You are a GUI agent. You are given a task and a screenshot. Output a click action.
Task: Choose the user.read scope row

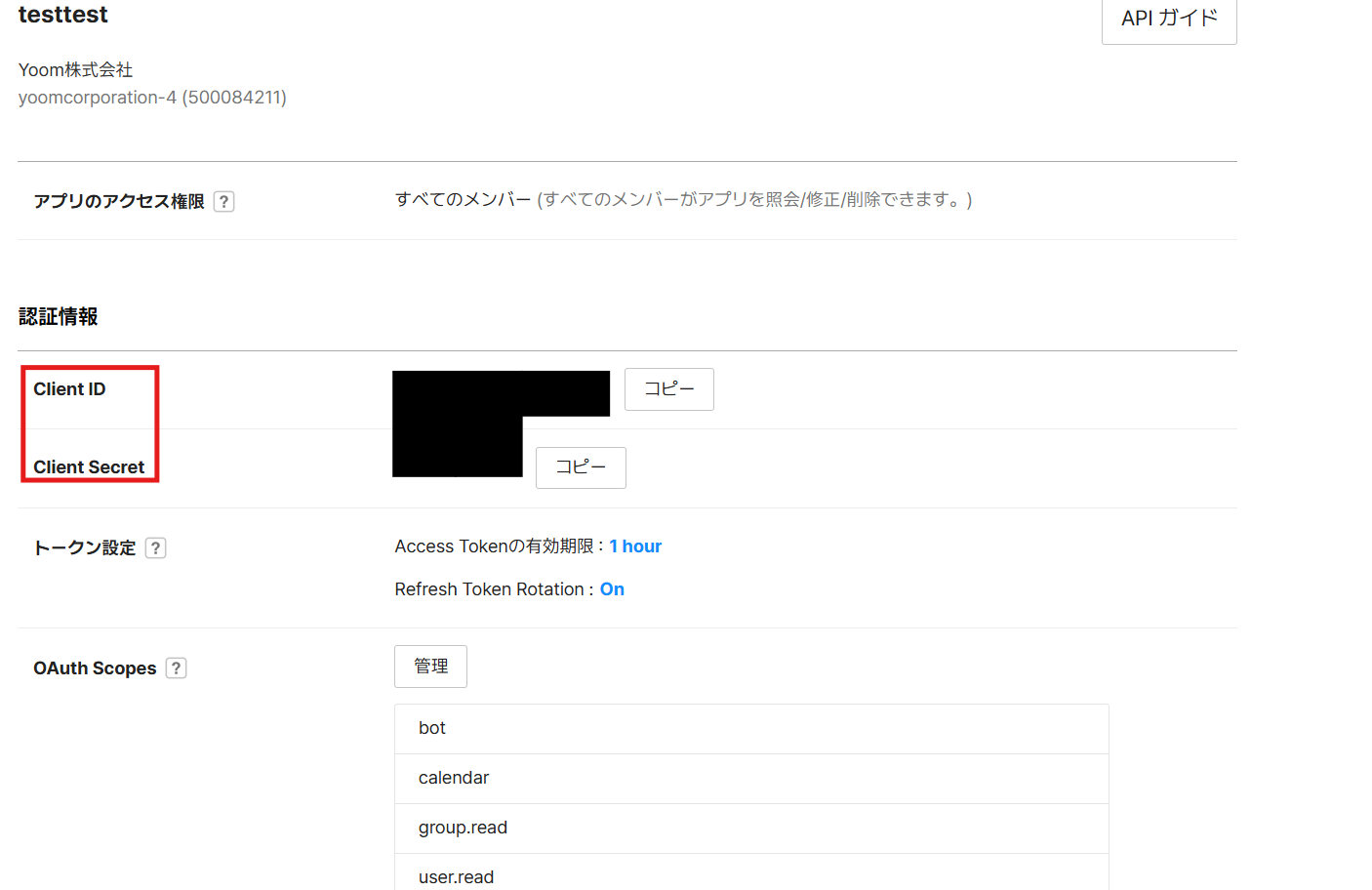(x=750, y=874)
